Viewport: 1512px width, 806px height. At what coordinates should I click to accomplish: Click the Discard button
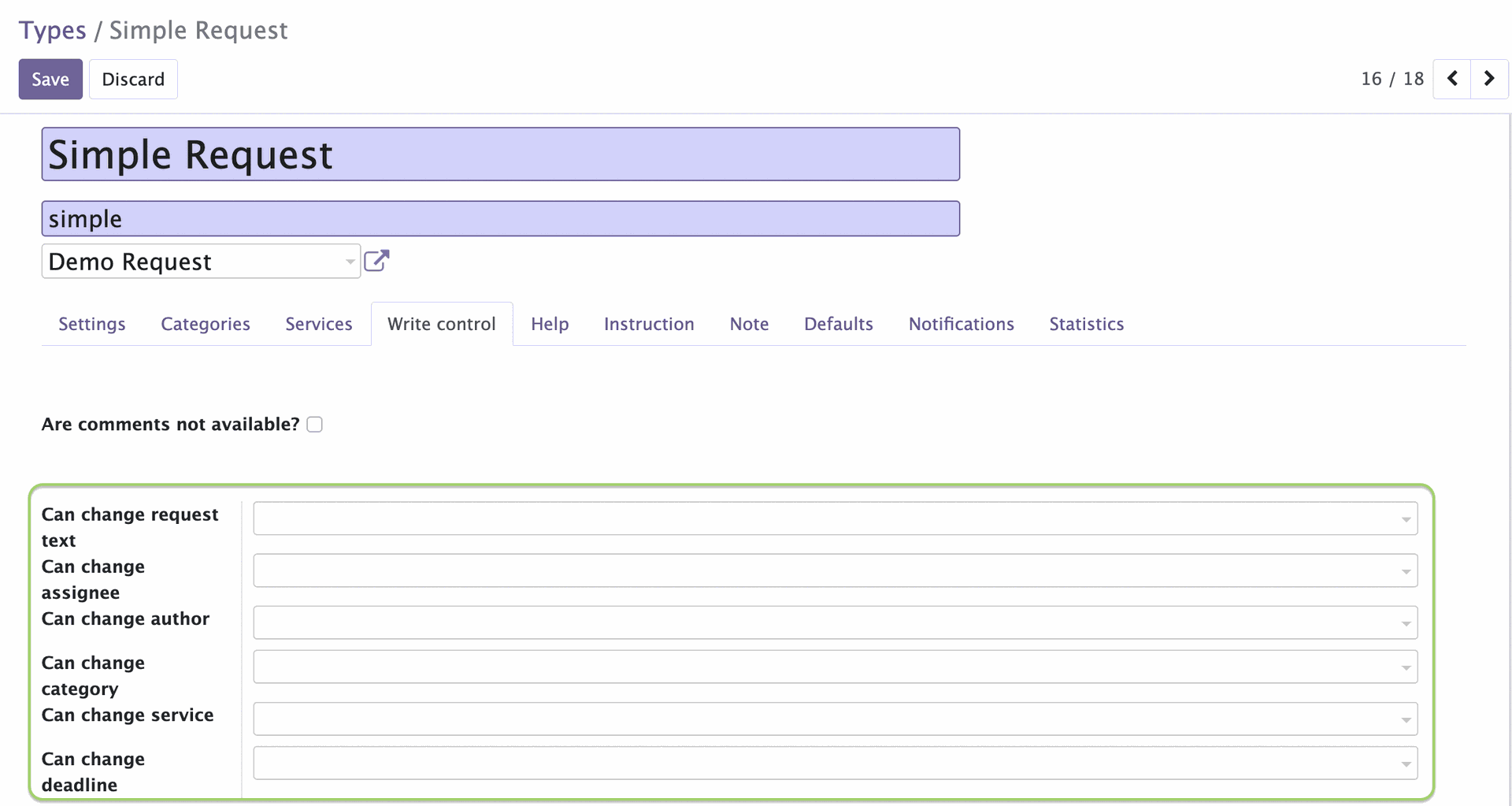pyautogui.click(x=133, y=79)
